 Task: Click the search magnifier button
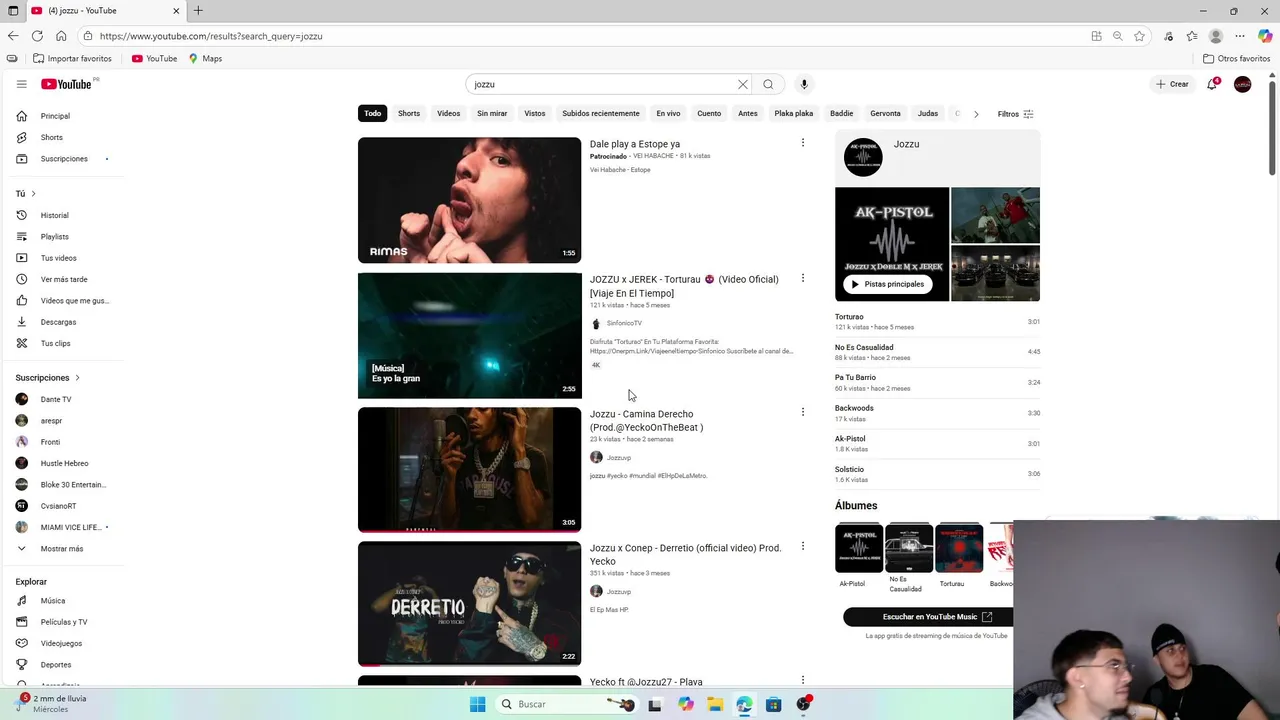click(768, 84)
